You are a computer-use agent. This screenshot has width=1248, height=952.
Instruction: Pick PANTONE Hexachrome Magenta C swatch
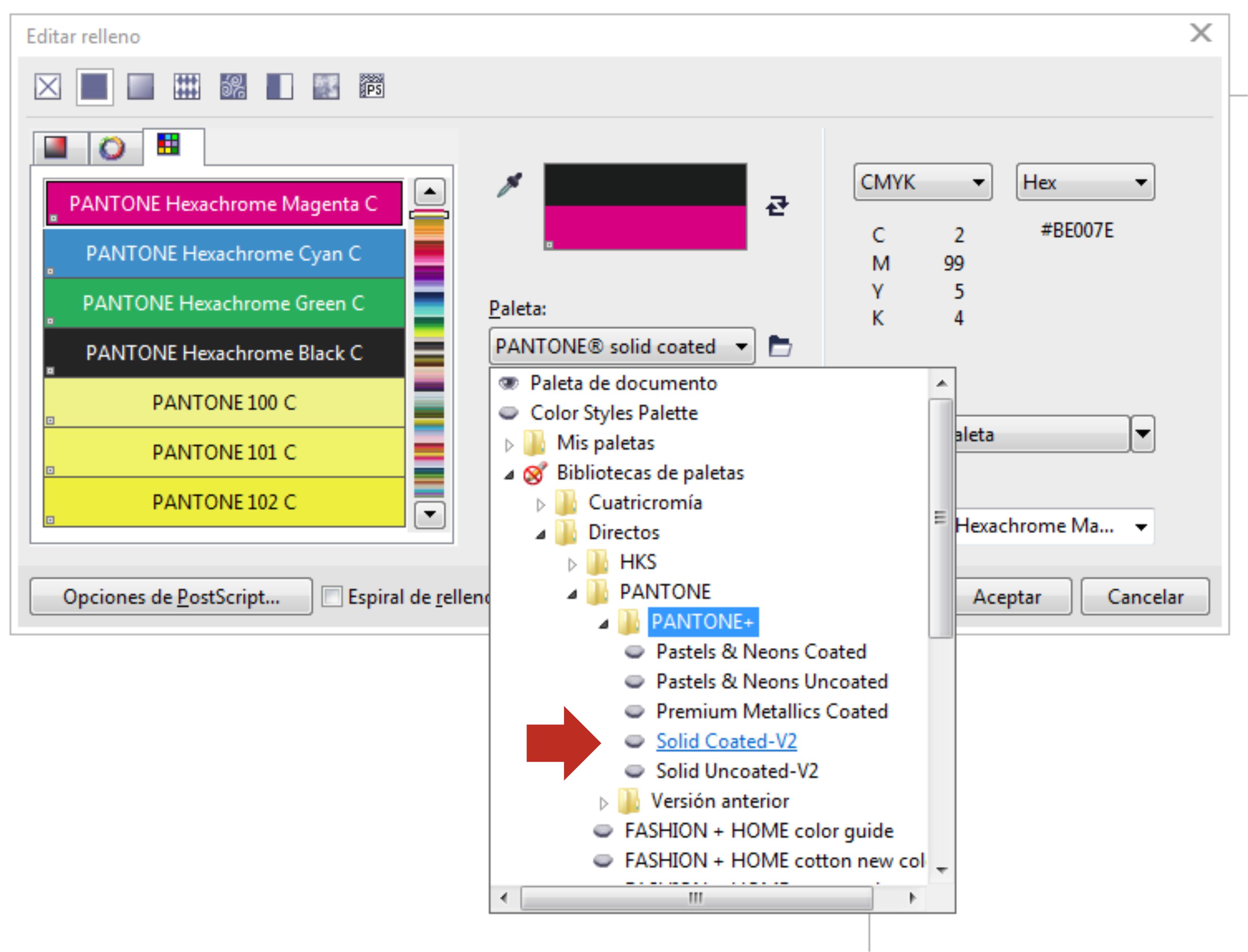pos(224,203)
